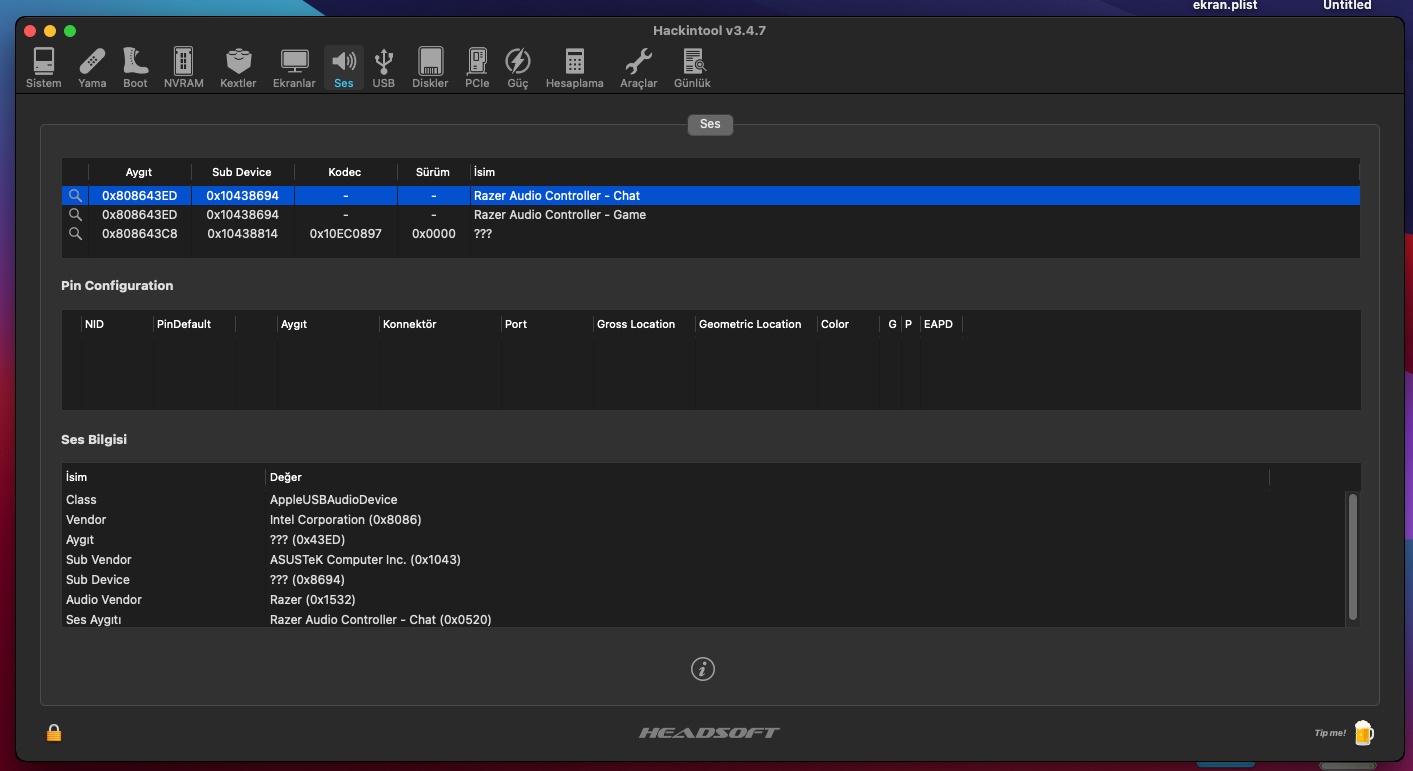This screenshot has height=771, width=1413.
Task: Click the Ses tab label
Action: 710,124
